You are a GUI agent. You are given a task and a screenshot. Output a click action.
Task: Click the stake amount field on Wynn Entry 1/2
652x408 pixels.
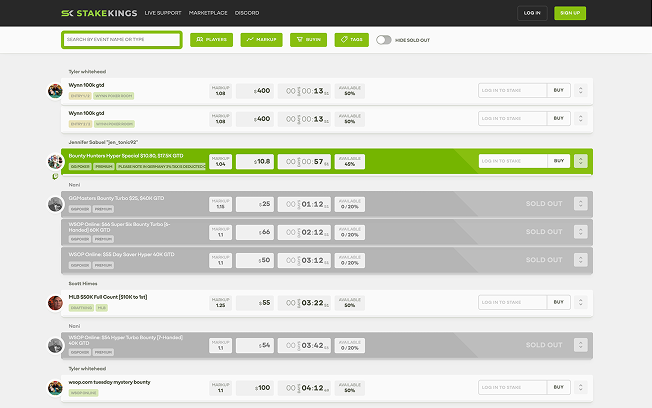coord(512,90)
